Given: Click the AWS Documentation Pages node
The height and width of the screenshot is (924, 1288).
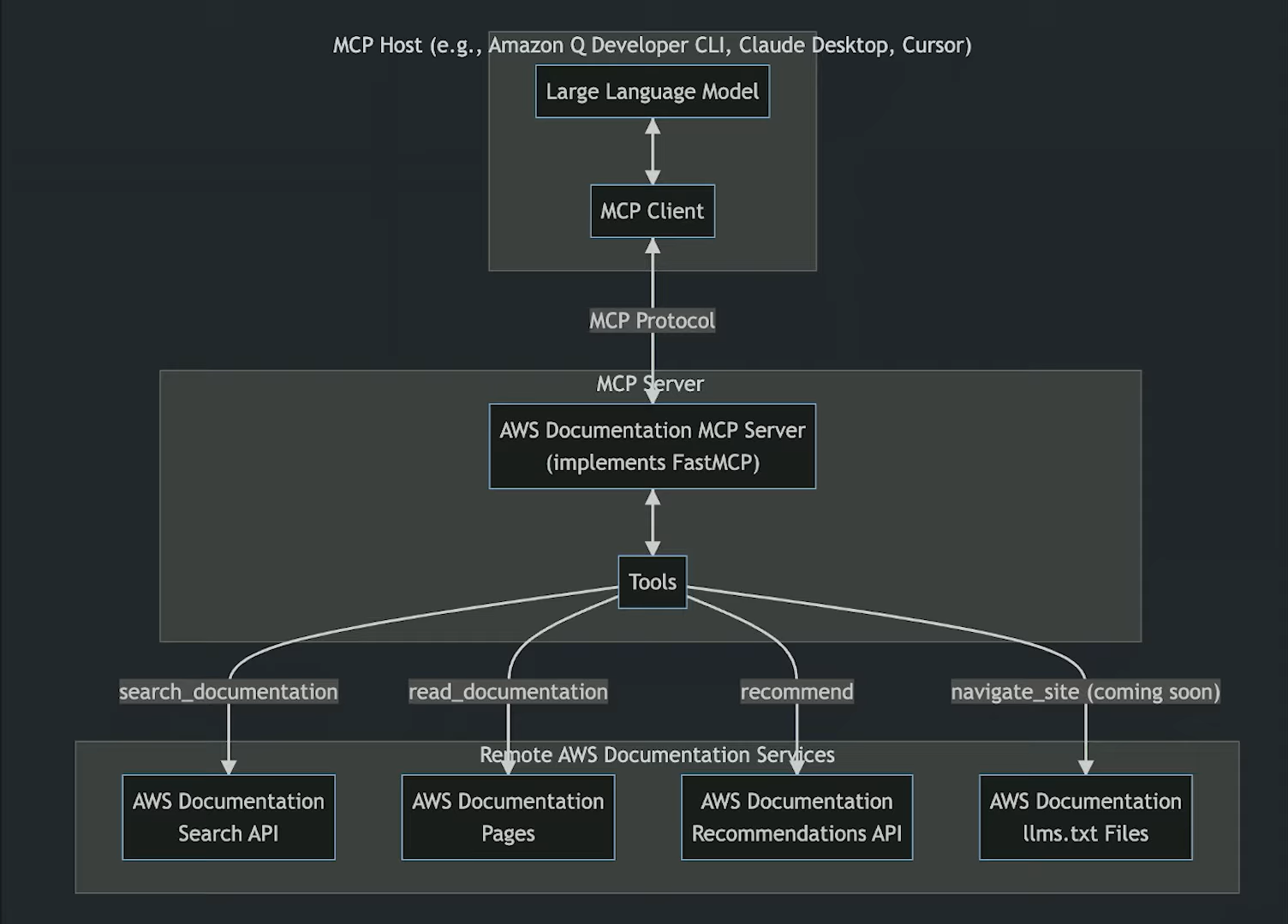Looking at the screenshot, I should (507, 816).
